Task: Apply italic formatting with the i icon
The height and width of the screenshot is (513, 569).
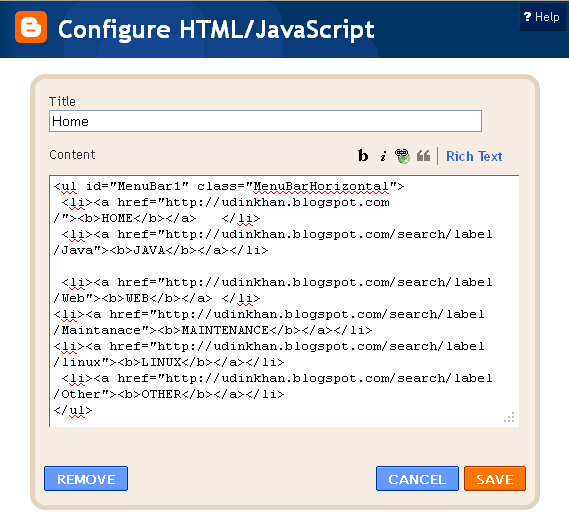Action: tap(383, 156)
